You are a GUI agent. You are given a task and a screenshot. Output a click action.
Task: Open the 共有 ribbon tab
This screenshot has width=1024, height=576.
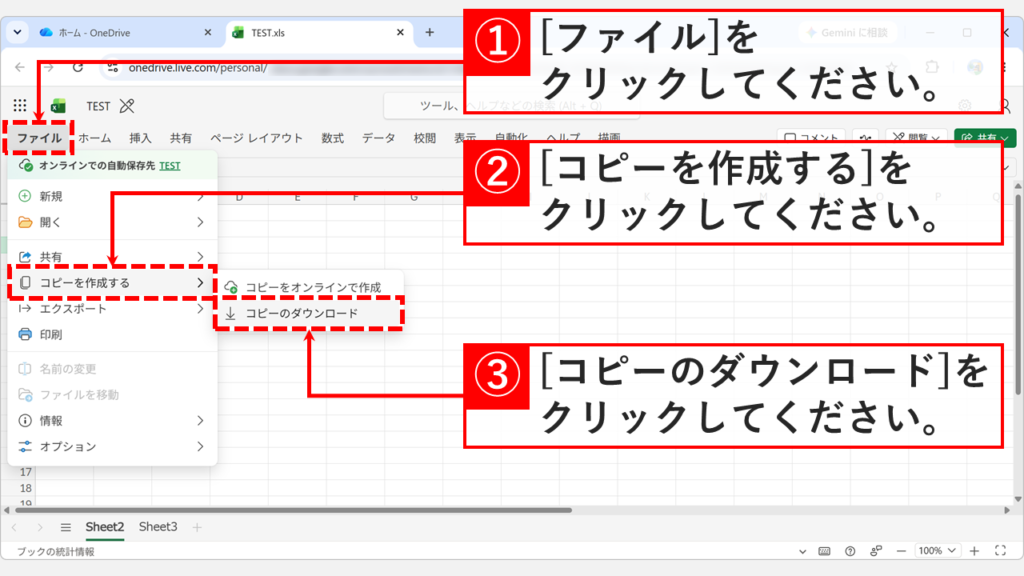pyautogui.click(x=181, y=138)
